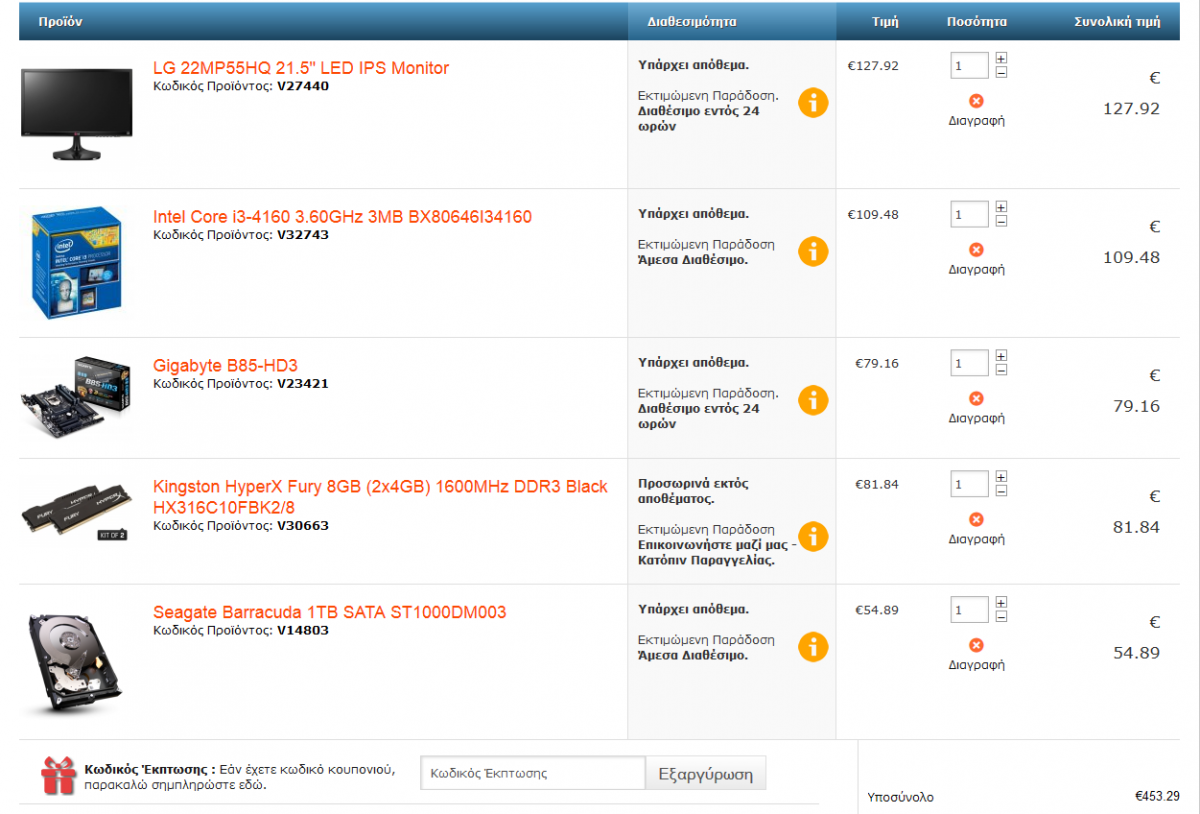Open info icon for LG 22MP55HQ monitor

coord(813,102)
